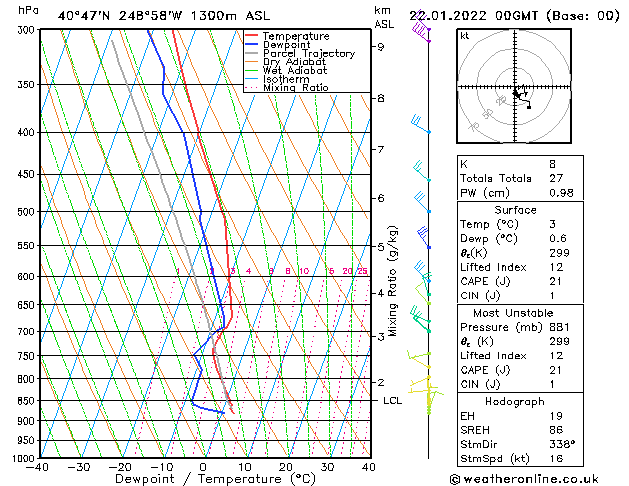Click the station coordinates title text
The image size is (629, 486).
click(x=164, y=16)
